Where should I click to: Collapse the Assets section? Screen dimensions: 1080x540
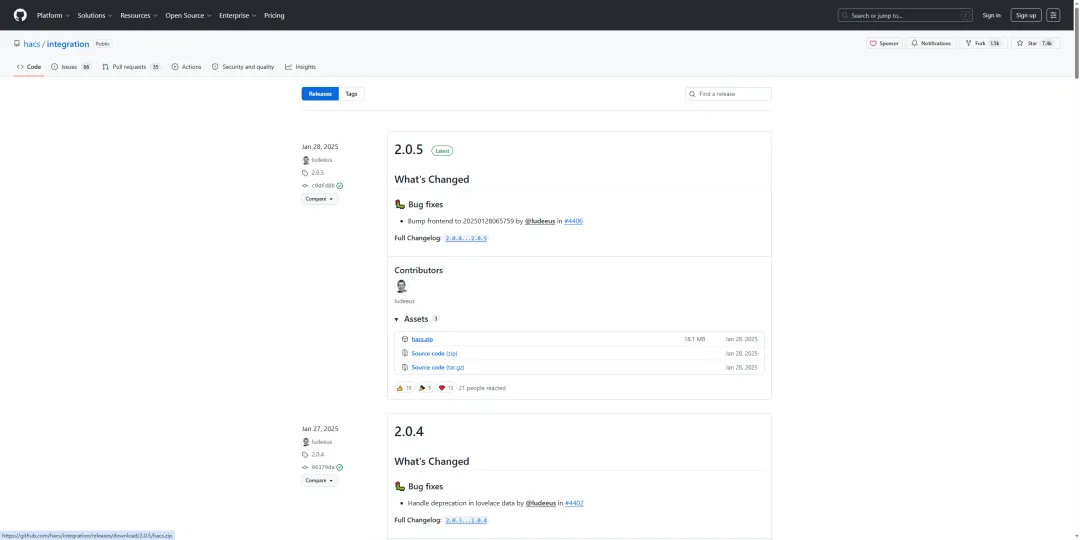(x=417, y=319)
